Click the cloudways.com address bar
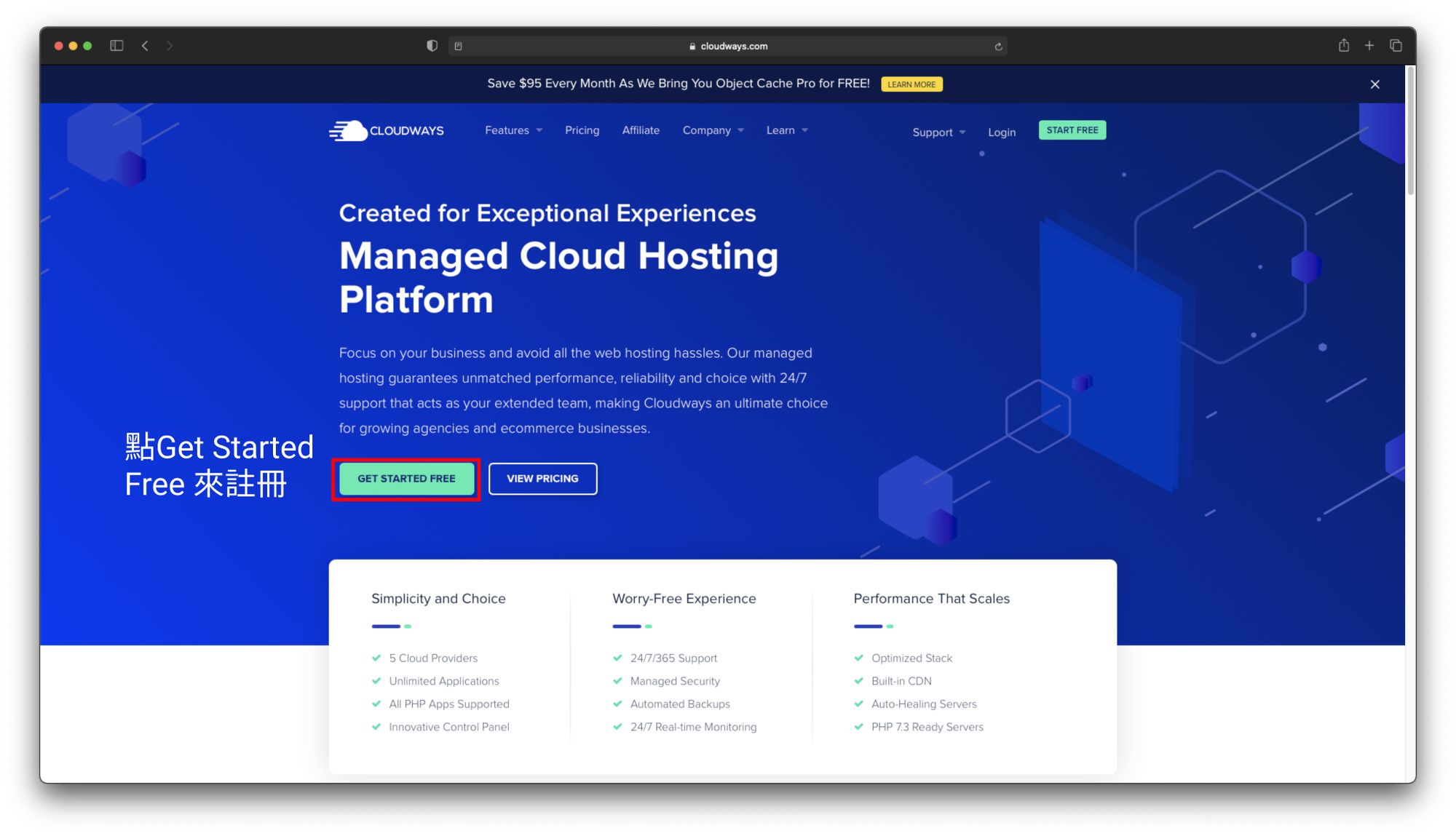 [728, 46]
